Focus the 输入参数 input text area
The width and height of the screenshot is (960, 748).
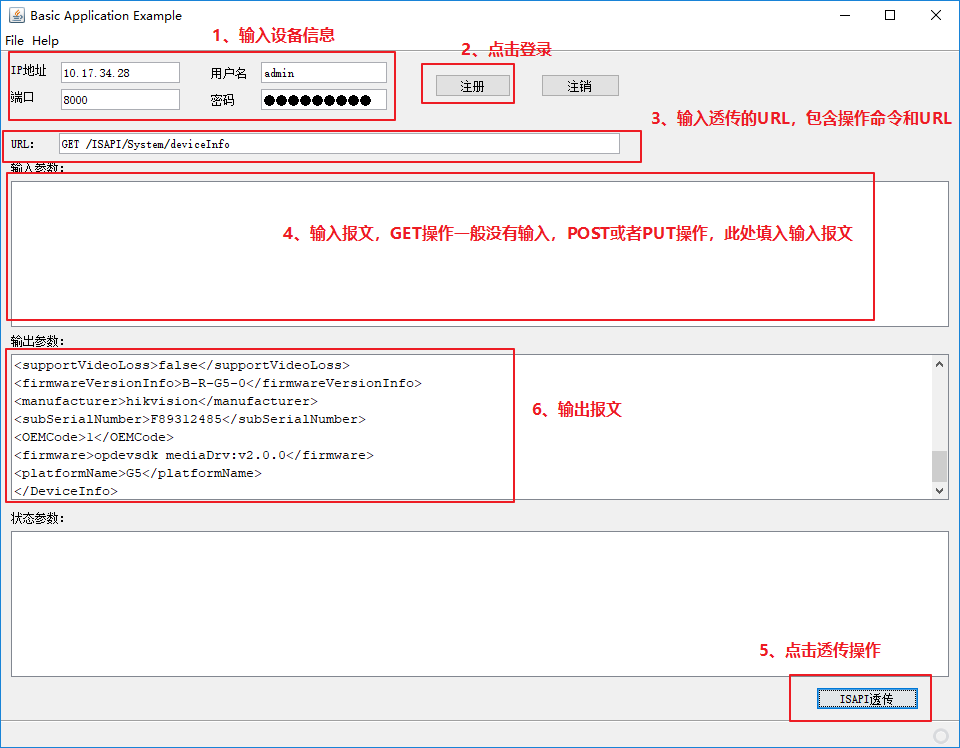click(479, 253)
